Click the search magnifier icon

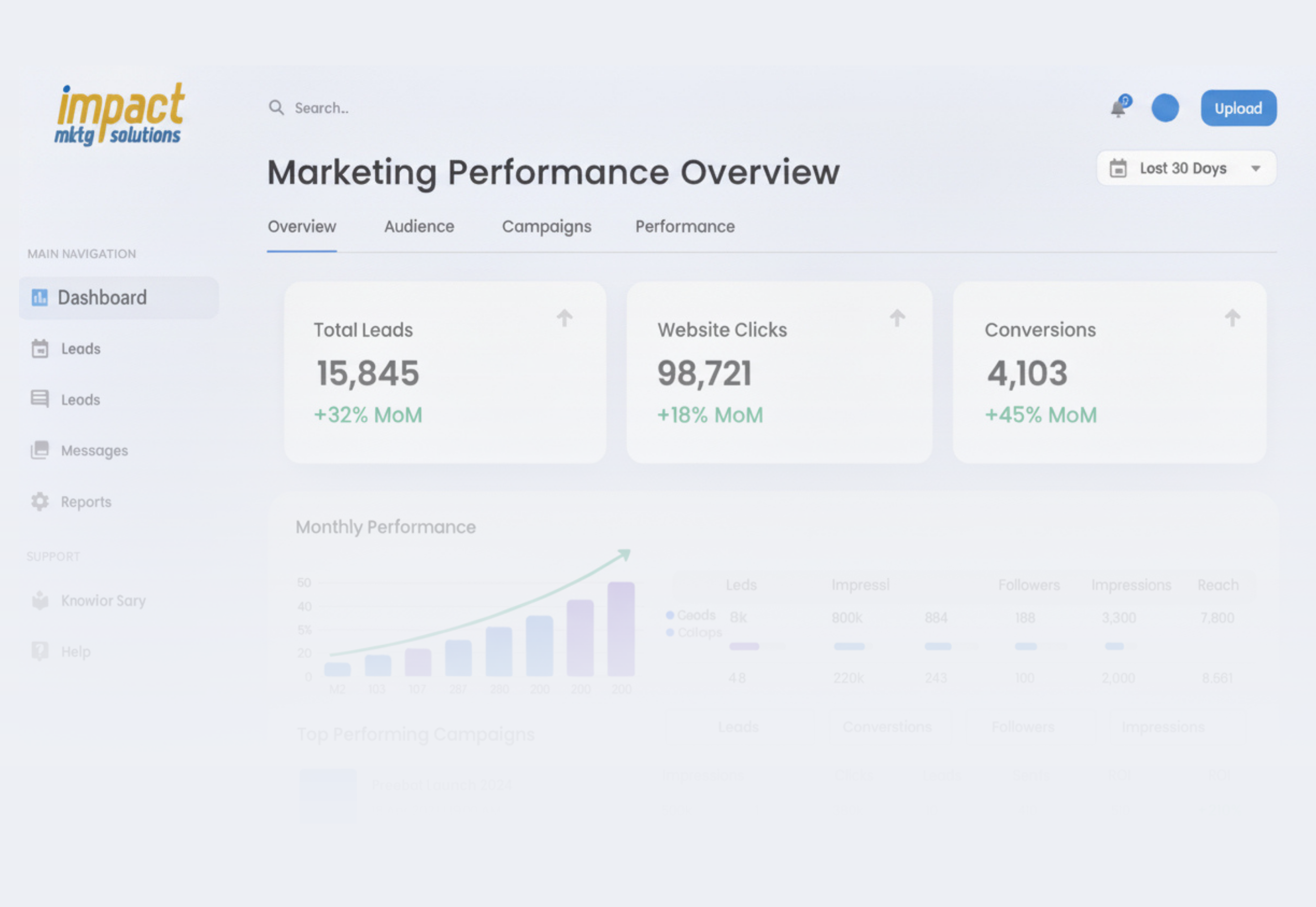click(x=276, y=107)
